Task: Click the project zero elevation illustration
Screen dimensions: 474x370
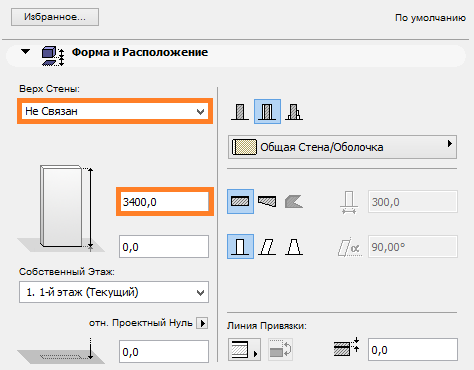Action: 61,351
